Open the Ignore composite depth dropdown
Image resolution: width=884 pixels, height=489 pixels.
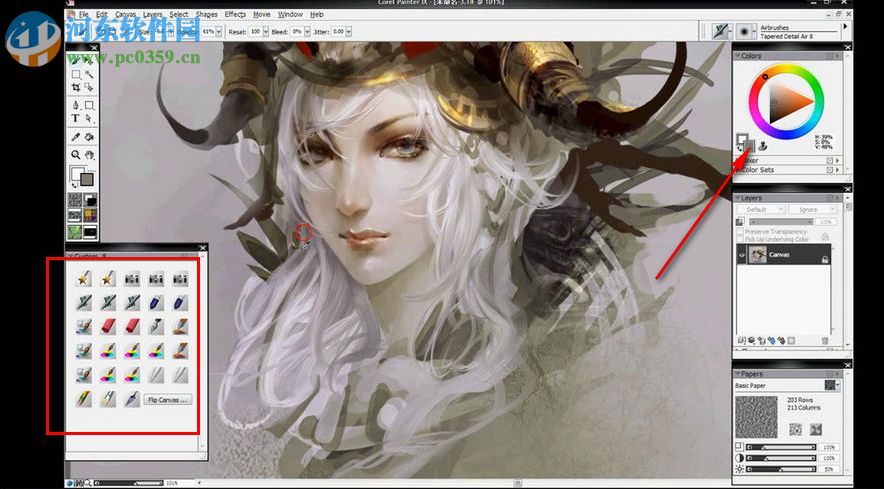pos(812,209)
